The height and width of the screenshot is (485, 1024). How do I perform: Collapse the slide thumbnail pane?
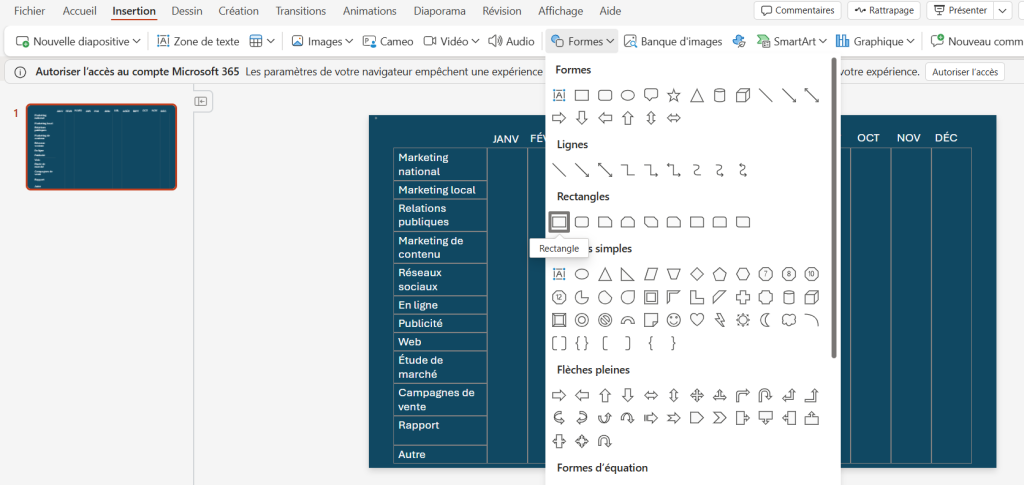coord(202,101)
